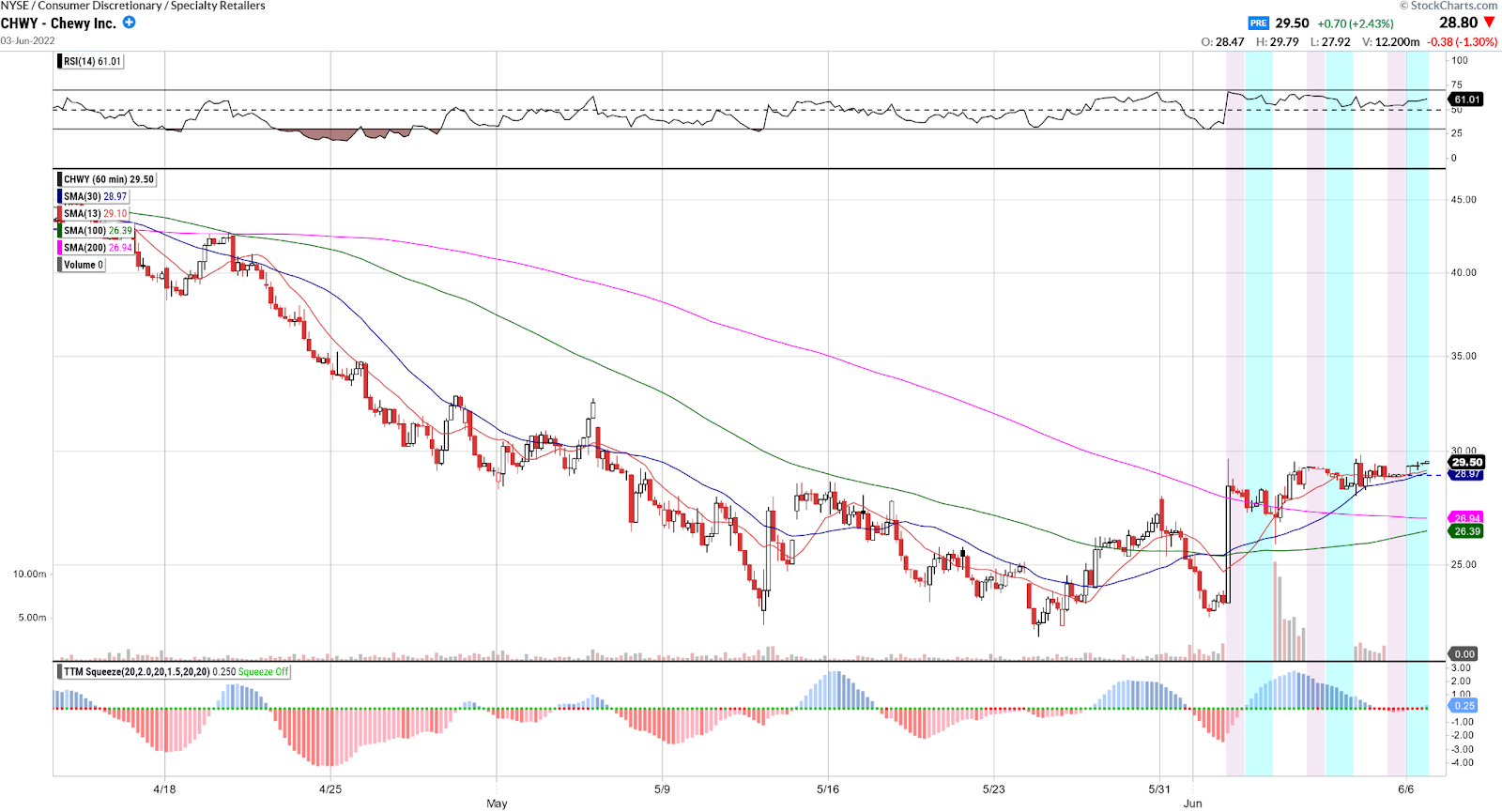Click the 5.00m volume axis label
This screenshot has width=1502, height=812.
click(x=32, y=618)
